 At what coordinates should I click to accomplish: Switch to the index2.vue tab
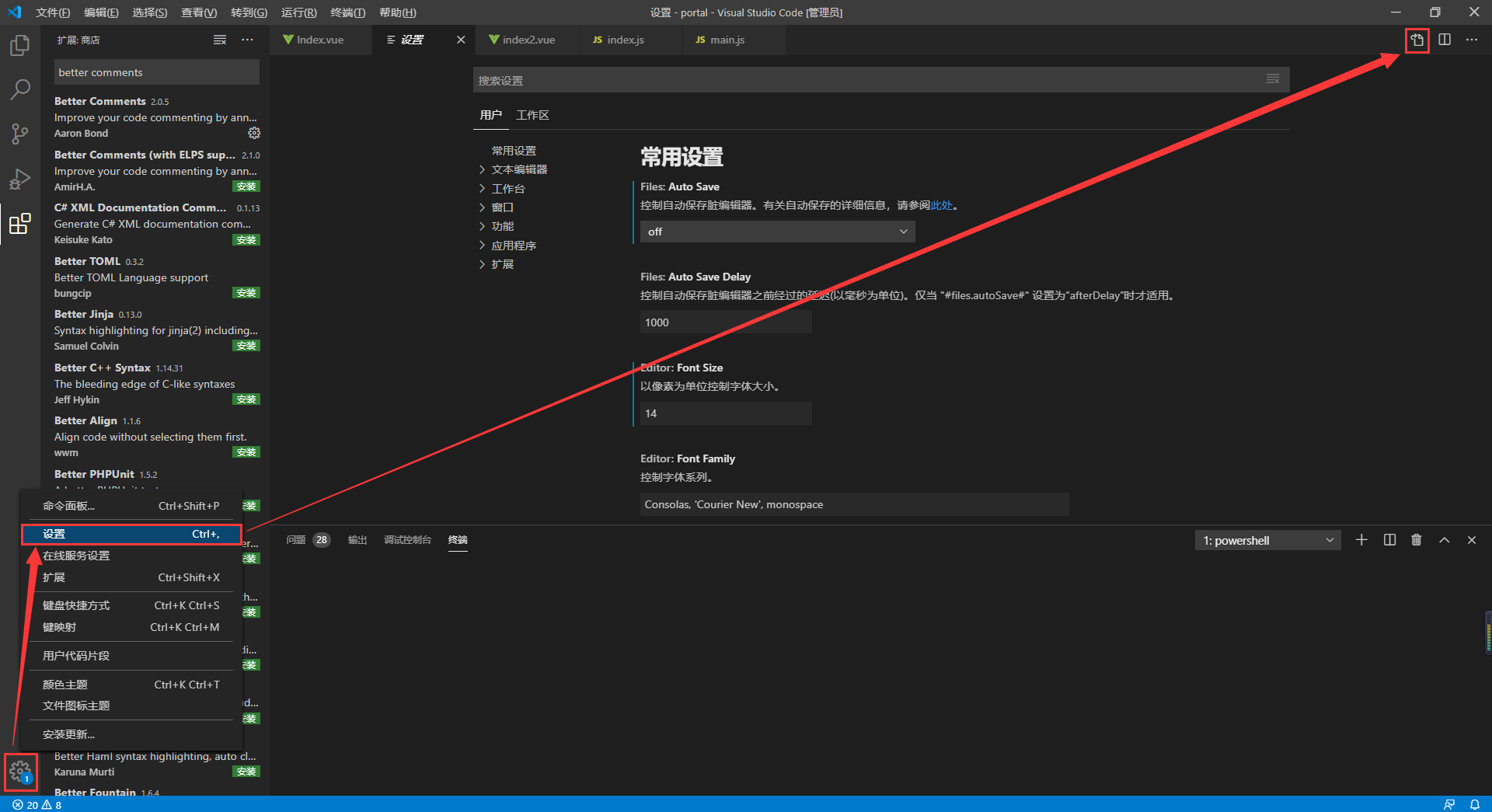coord(529,39)
